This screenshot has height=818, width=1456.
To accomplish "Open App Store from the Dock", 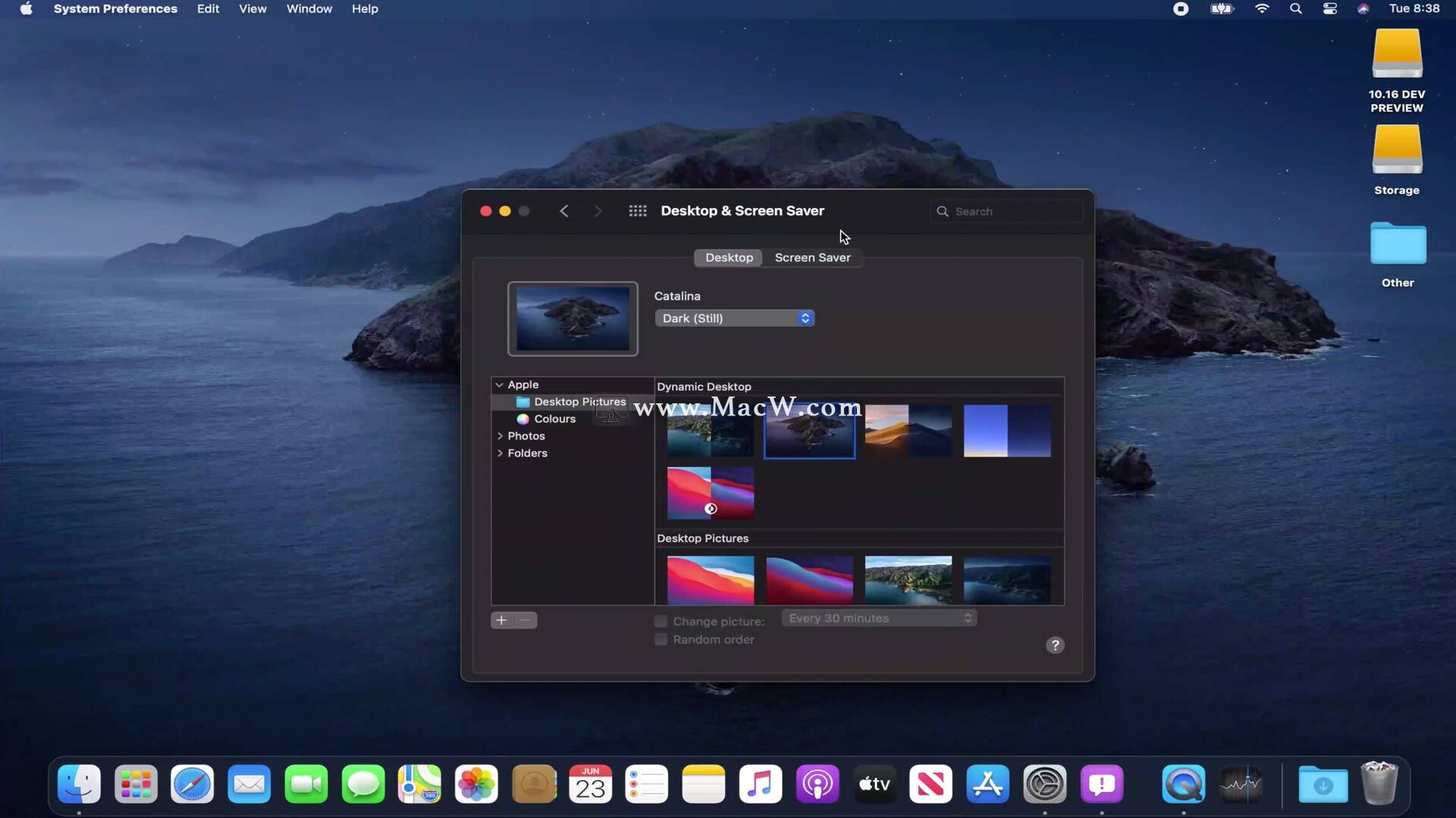I will pos(987,784).
